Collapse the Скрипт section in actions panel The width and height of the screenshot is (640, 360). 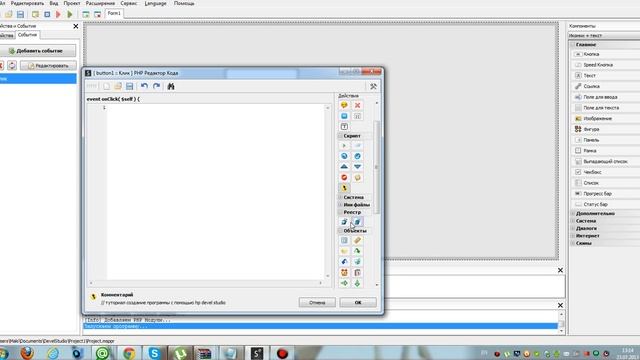tap(340, 136)
